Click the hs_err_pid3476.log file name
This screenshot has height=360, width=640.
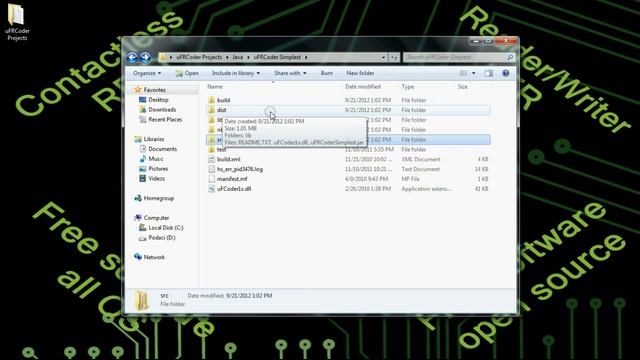[240, 169]
